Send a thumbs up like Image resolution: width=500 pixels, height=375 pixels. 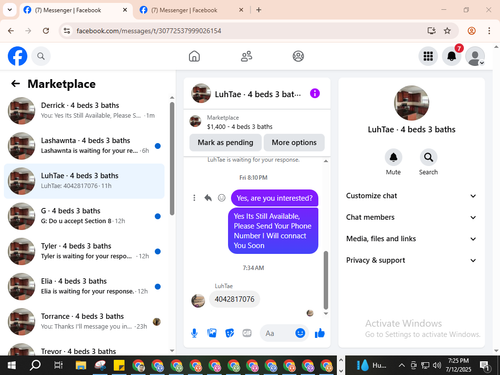pyautogui.click(x=320, y=333)
